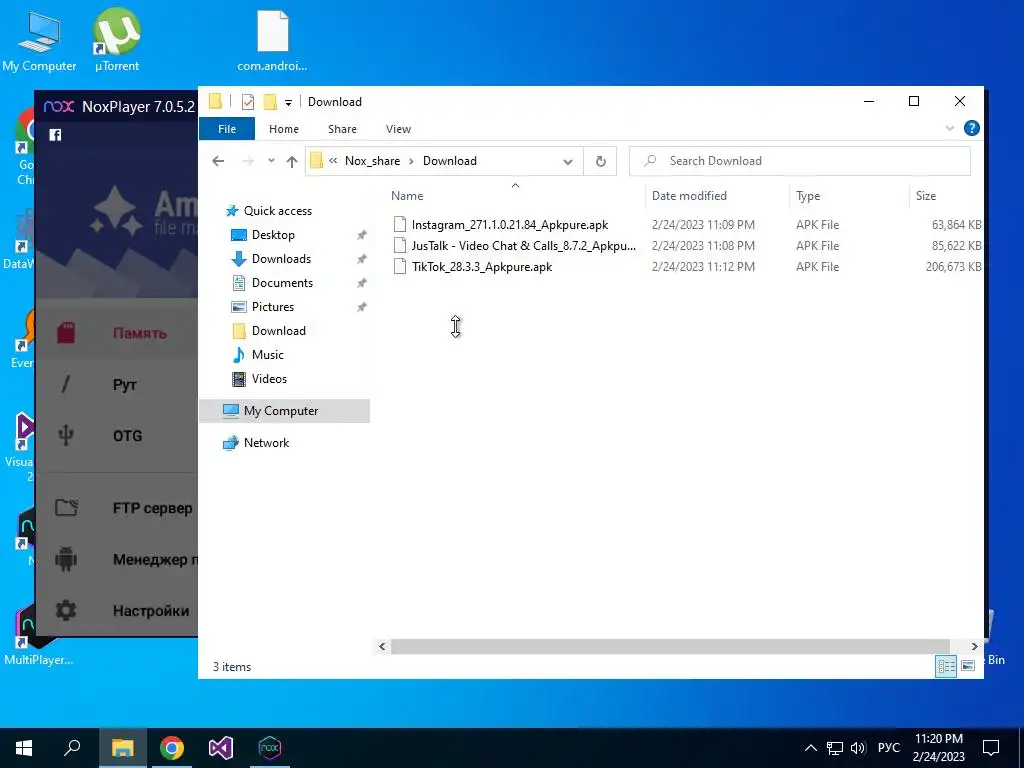The image size is (1024, 768).
Task: Select Music in navigation pane
Action: pos(267,355)
